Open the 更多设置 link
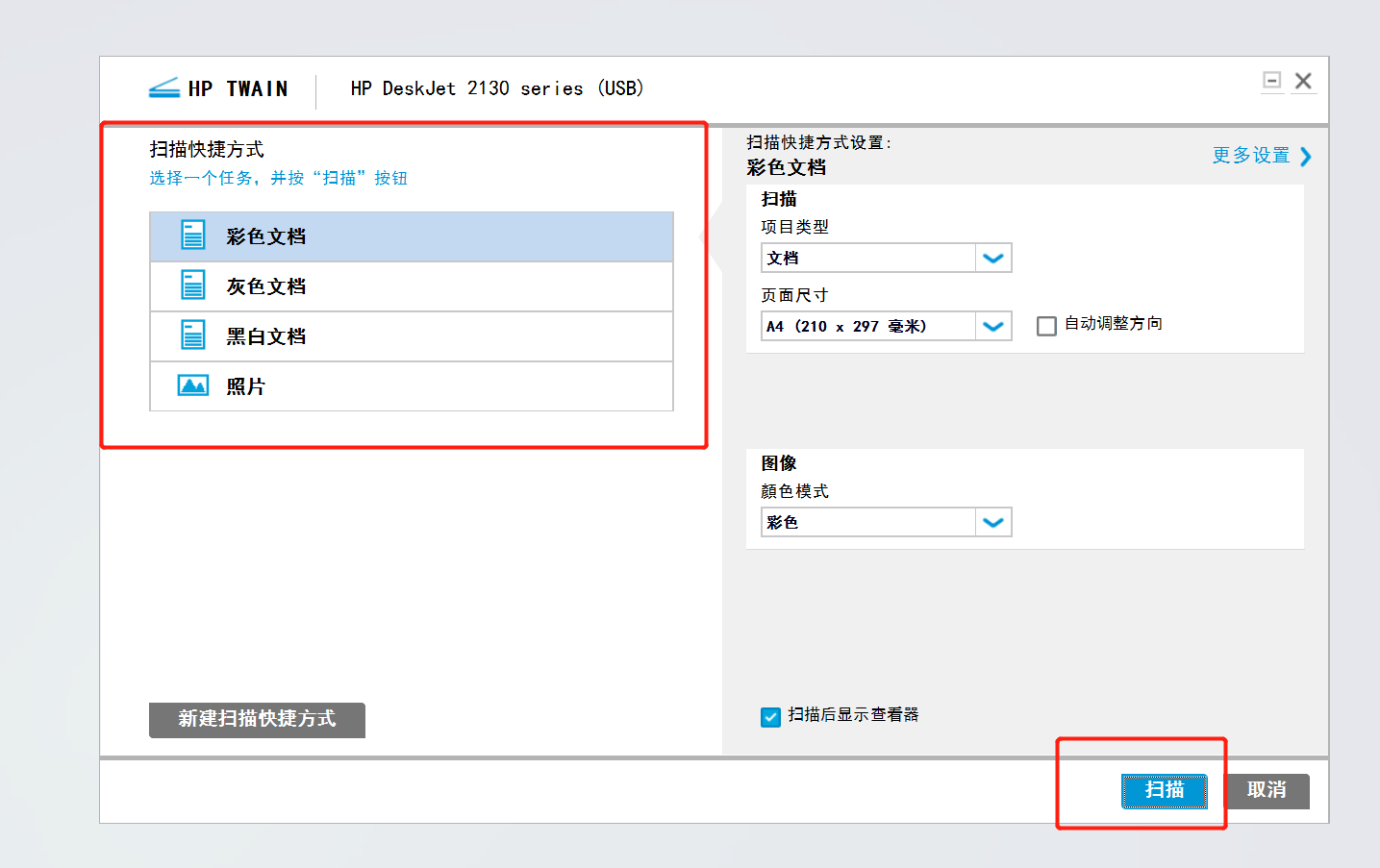 (1250, 156)
